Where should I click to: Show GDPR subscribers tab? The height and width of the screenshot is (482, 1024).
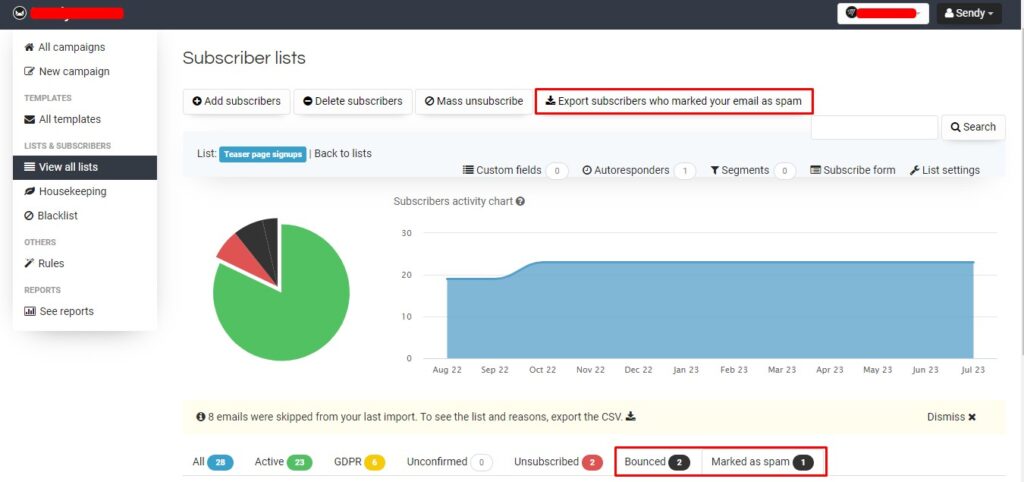(359, 462)
